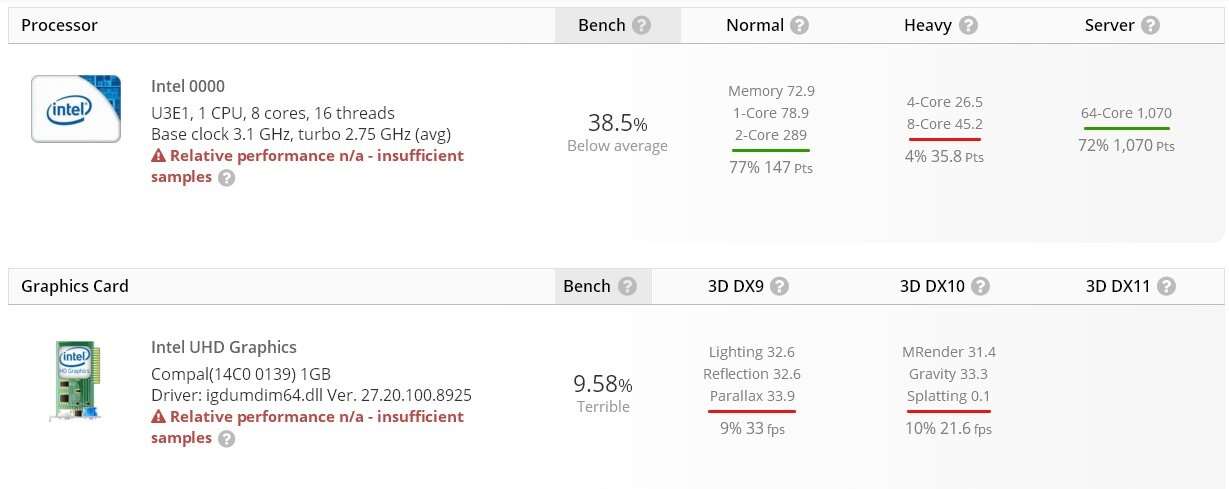Click the processor 38.5% bench score
This screenshot has width=1229, height=489.
pyautogui.click(x=617, y=124)
